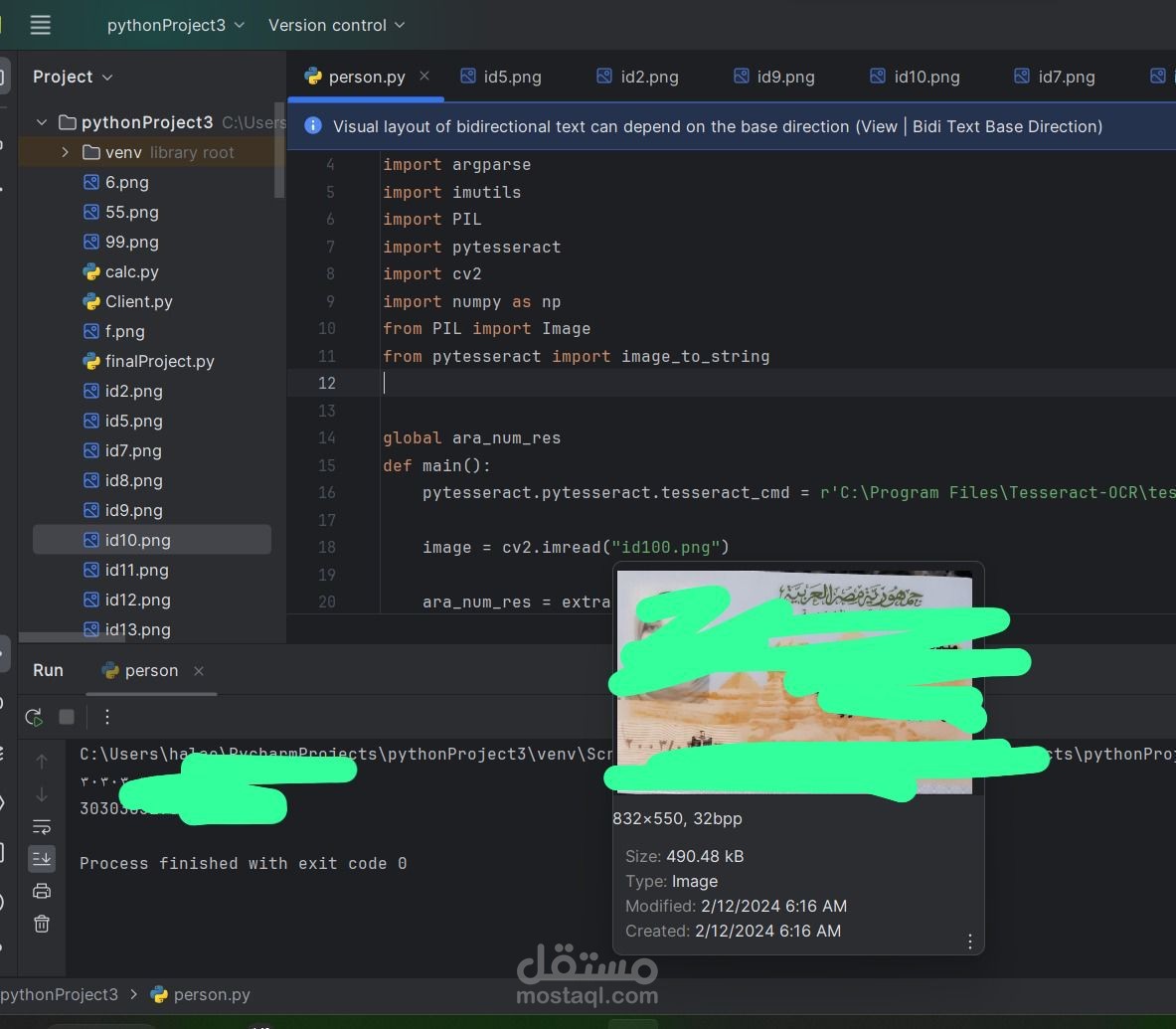Open the pythonProject3 project dropdown

click(175, 25)
